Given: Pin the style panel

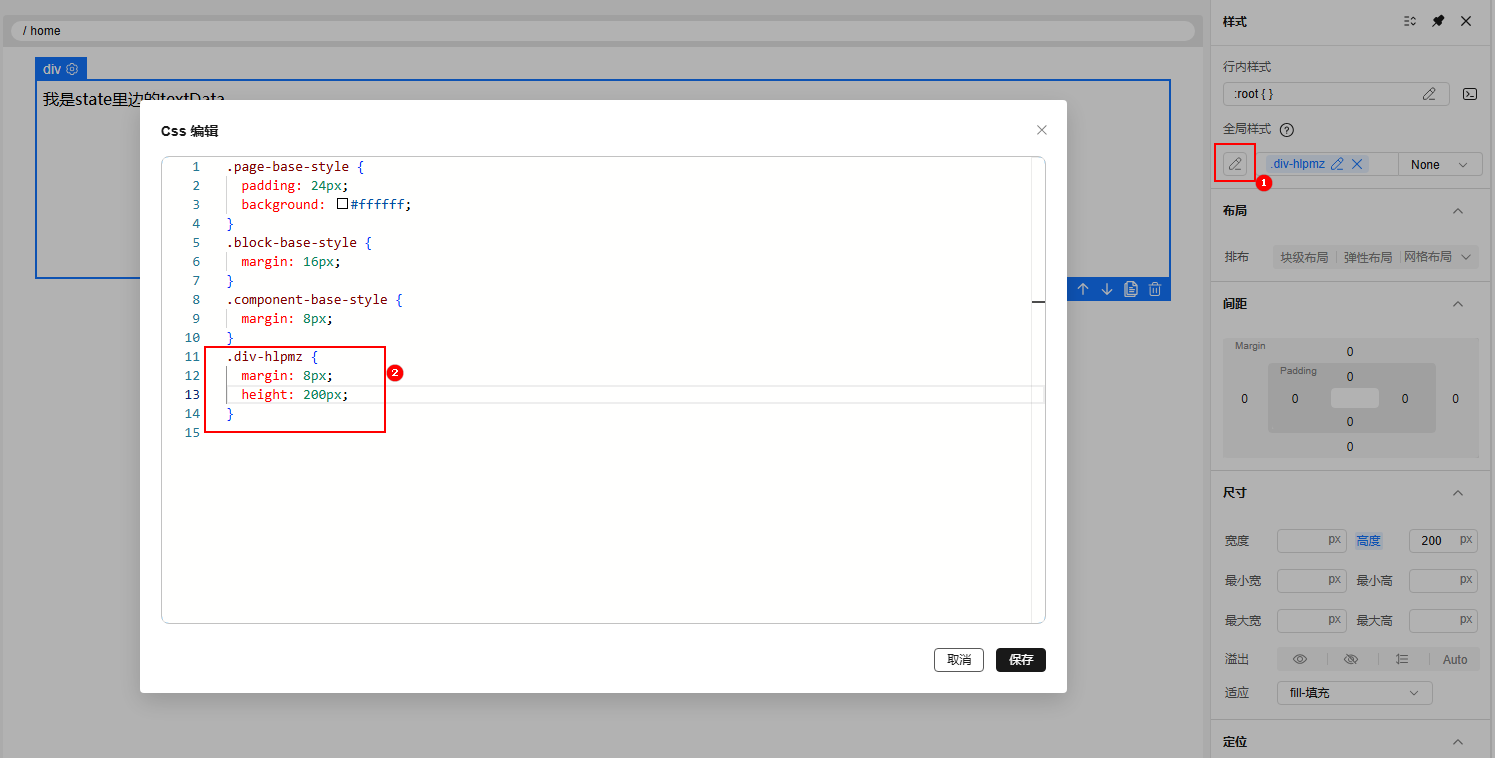Looking at the screenshot, I should (1438, 21).
